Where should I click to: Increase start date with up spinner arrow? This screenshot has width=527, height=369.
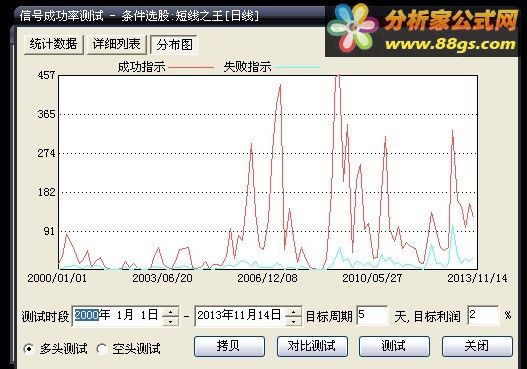171,312
